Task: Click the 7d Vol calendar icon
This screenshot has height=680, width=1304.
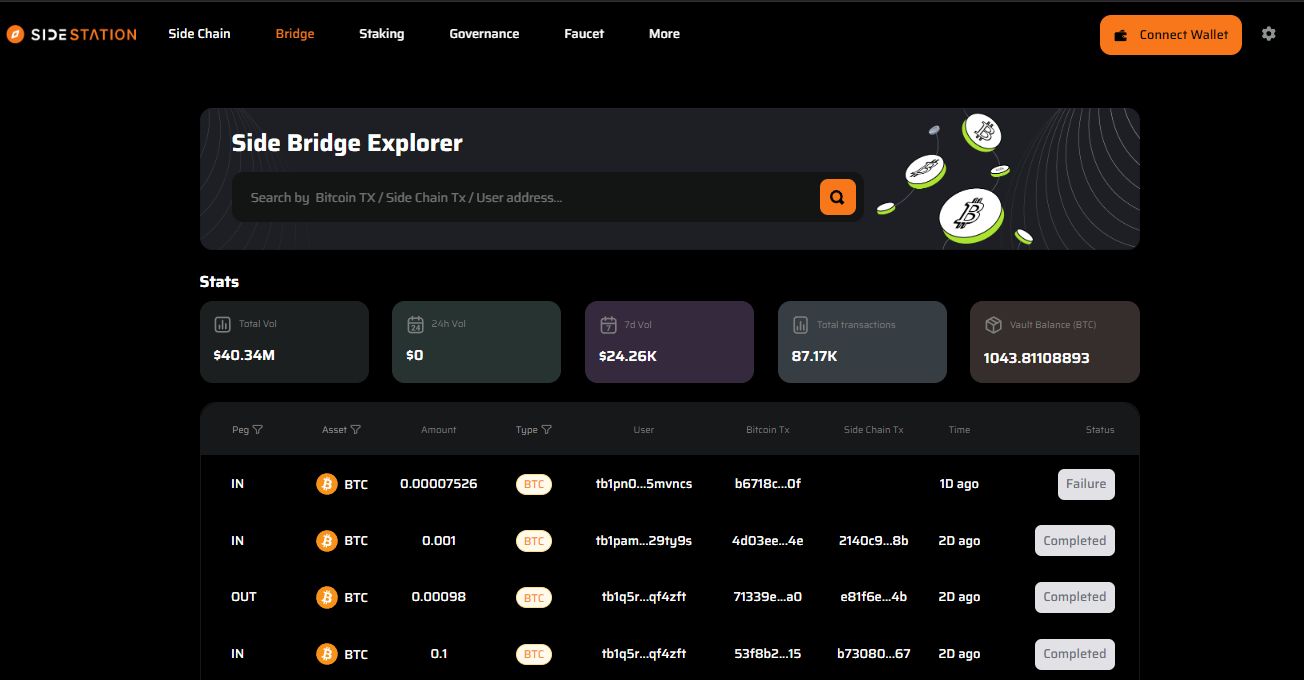Action: pos(608,325)
